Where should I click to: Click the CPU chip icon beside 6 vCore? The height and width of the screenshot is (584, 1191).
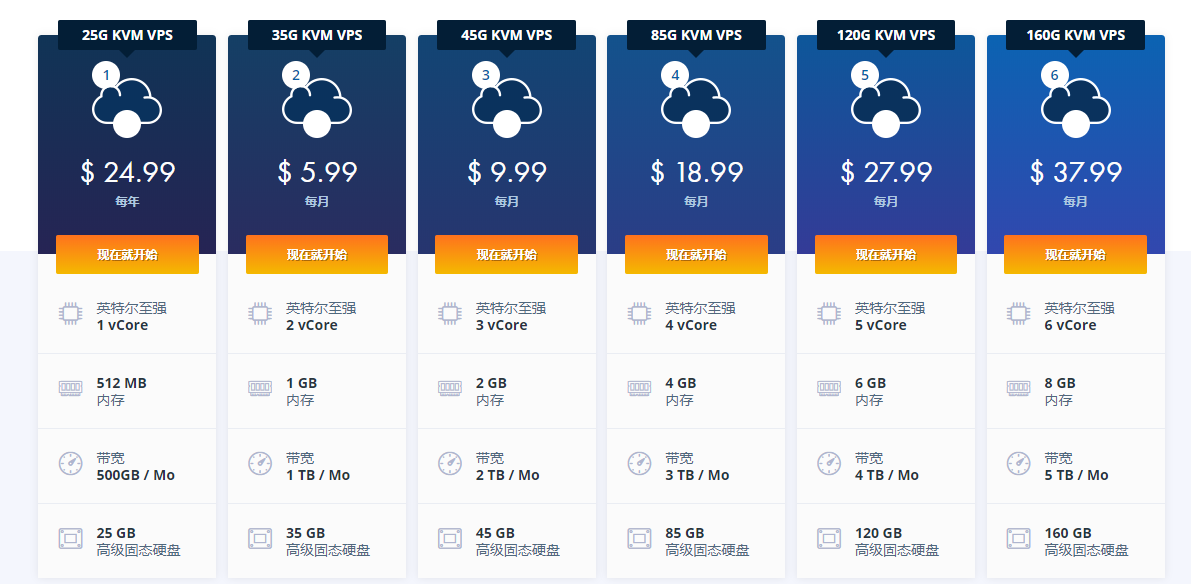pyautogui.click(x=1019, y=314)
